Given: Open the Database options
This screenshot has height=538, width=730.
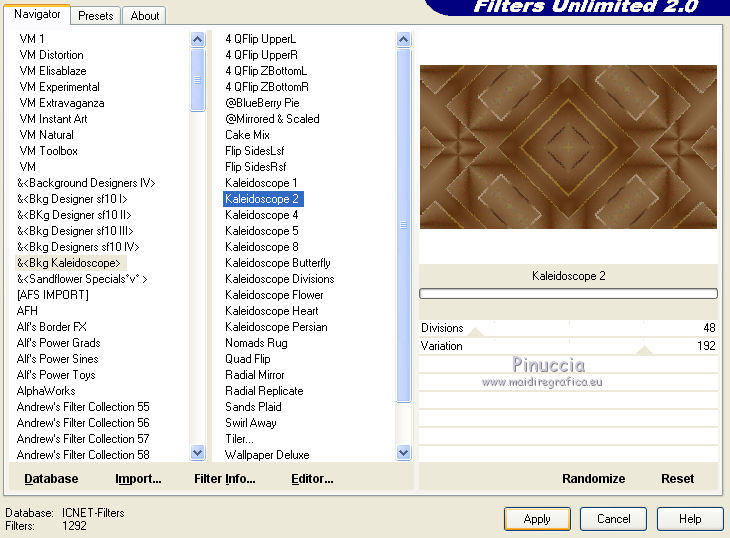Looking at the screenshot, I should [x=51, y=478].
